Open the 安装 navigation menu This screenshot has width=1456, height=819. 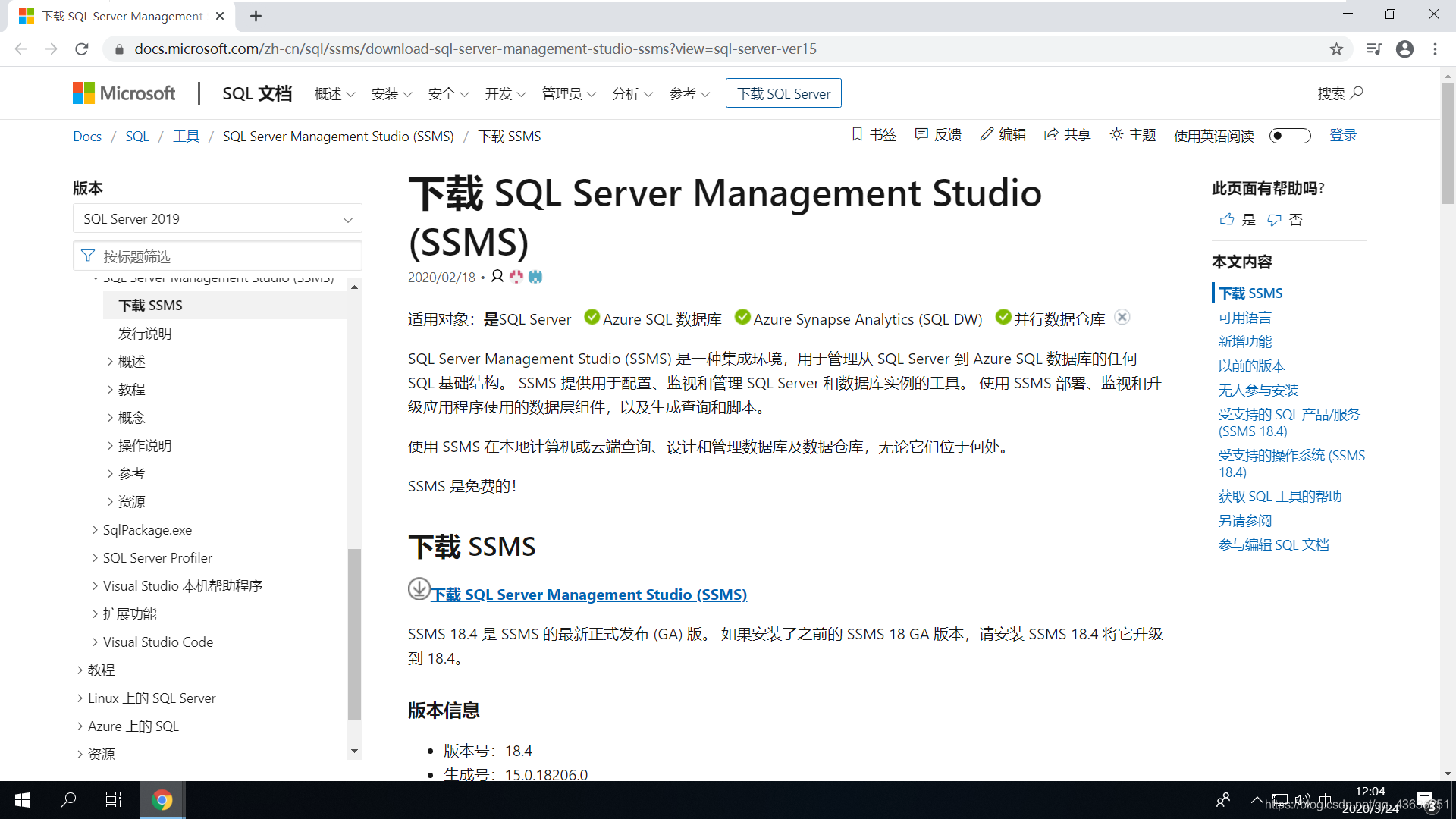391,93
